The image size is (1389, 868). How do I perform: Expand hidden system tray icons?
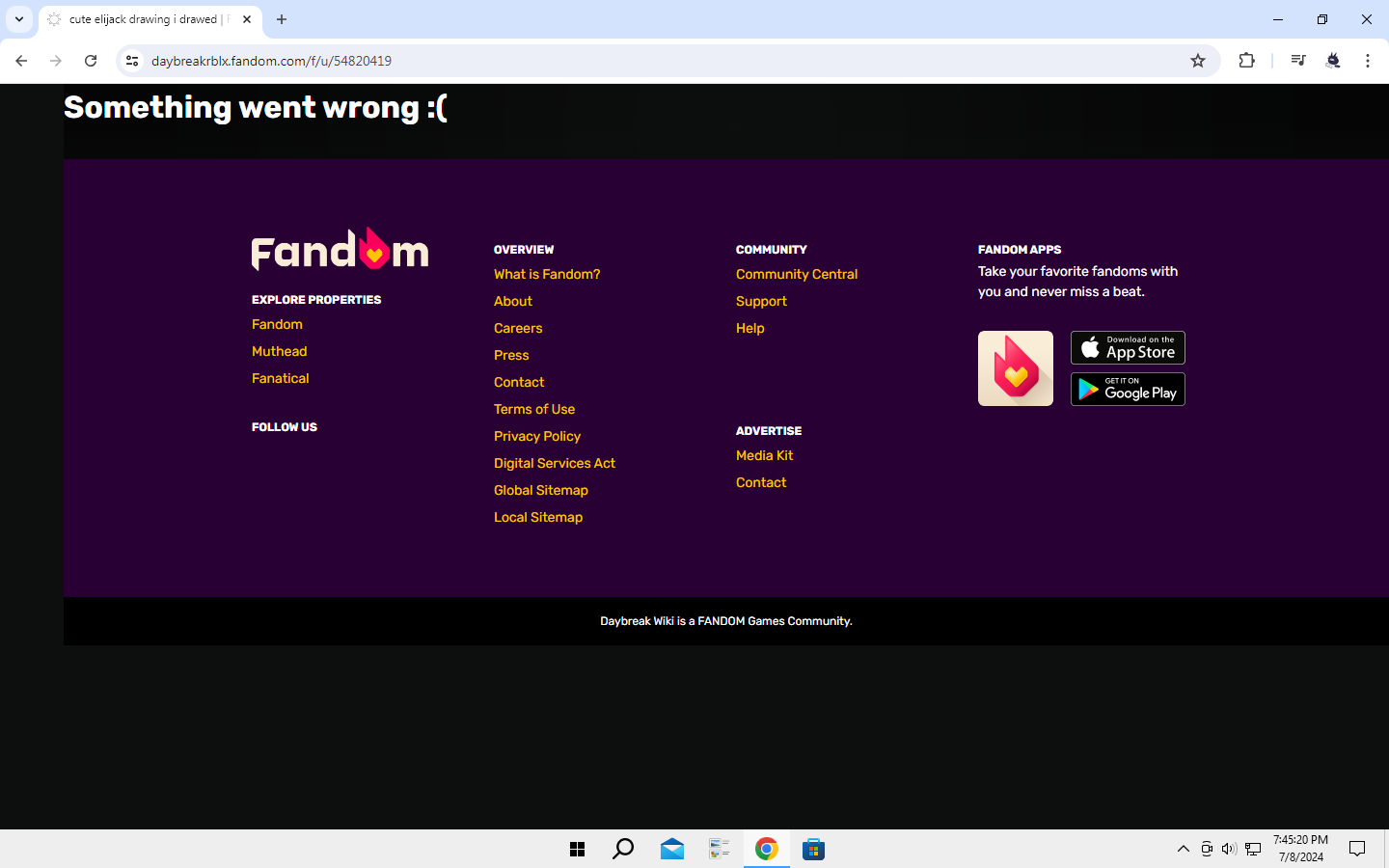pyautogui.click(x=1183, y=849)
